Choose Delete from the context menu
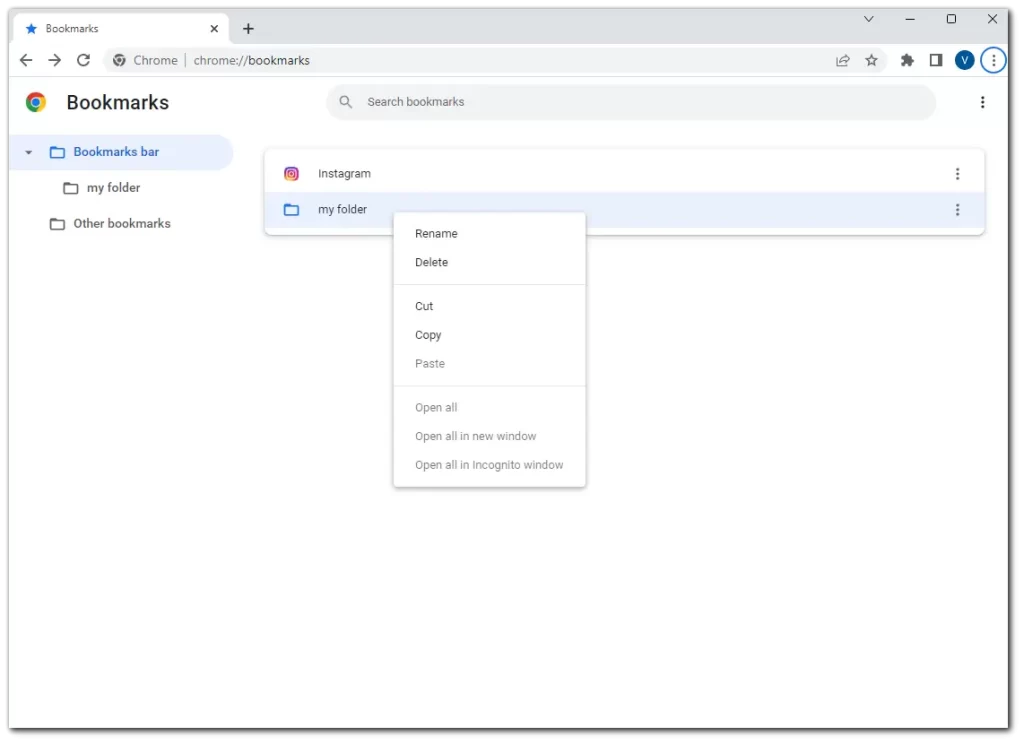Image resolution: width=1024 pixels, height=744 pixels. coord(489,263)
